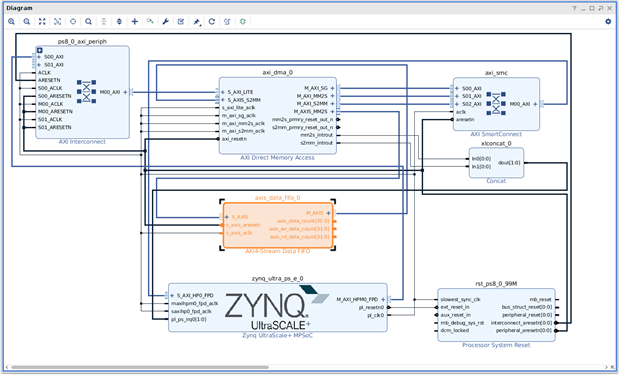Open the diagram settings gear

click(608, 22)
